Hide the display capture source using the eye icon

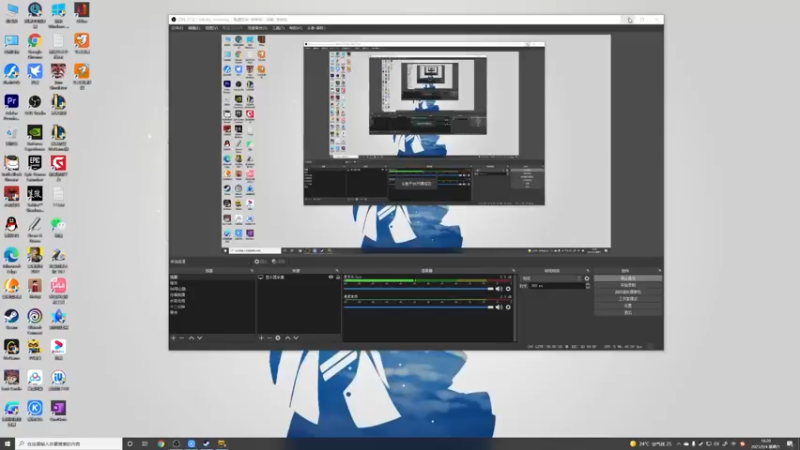click(x=331, y=277)
